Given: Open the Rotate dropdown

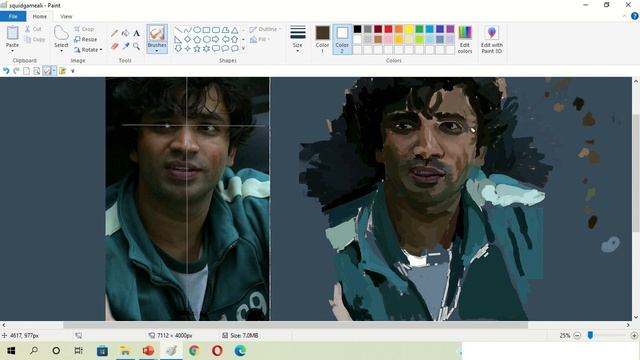Looking at the screenshot, I should pos(88,50).
